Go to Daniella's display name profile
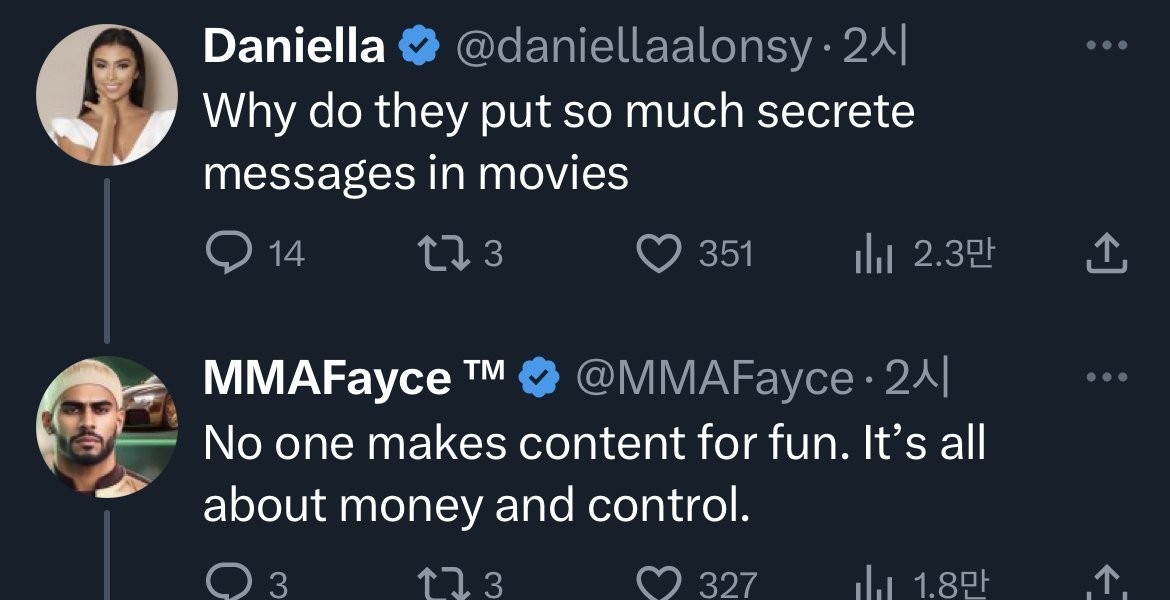Image resolution: width=1170 pixels, height=600 pixels. 294,47
